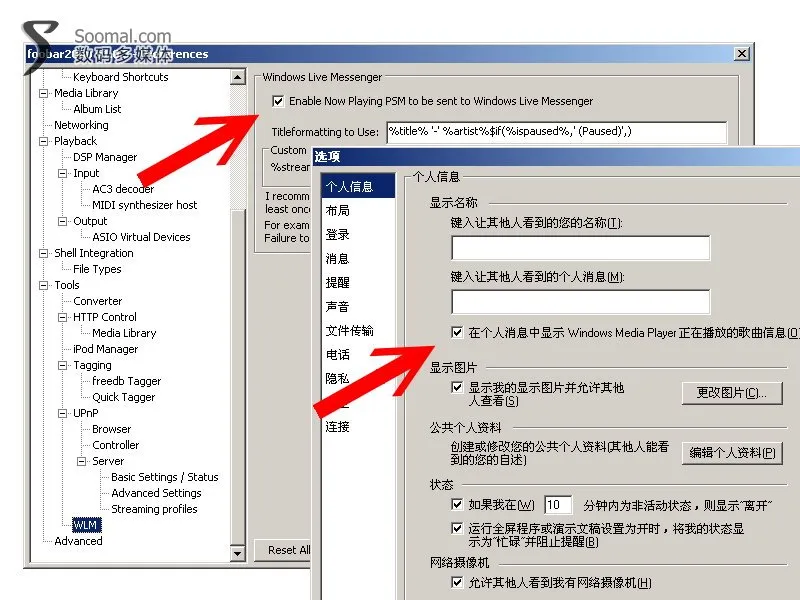Viewport: 800px width, 600px height.
Task: Enable Now Playing PSM checkbox in foobar2000 Preferences
Action: pos(278,101)
